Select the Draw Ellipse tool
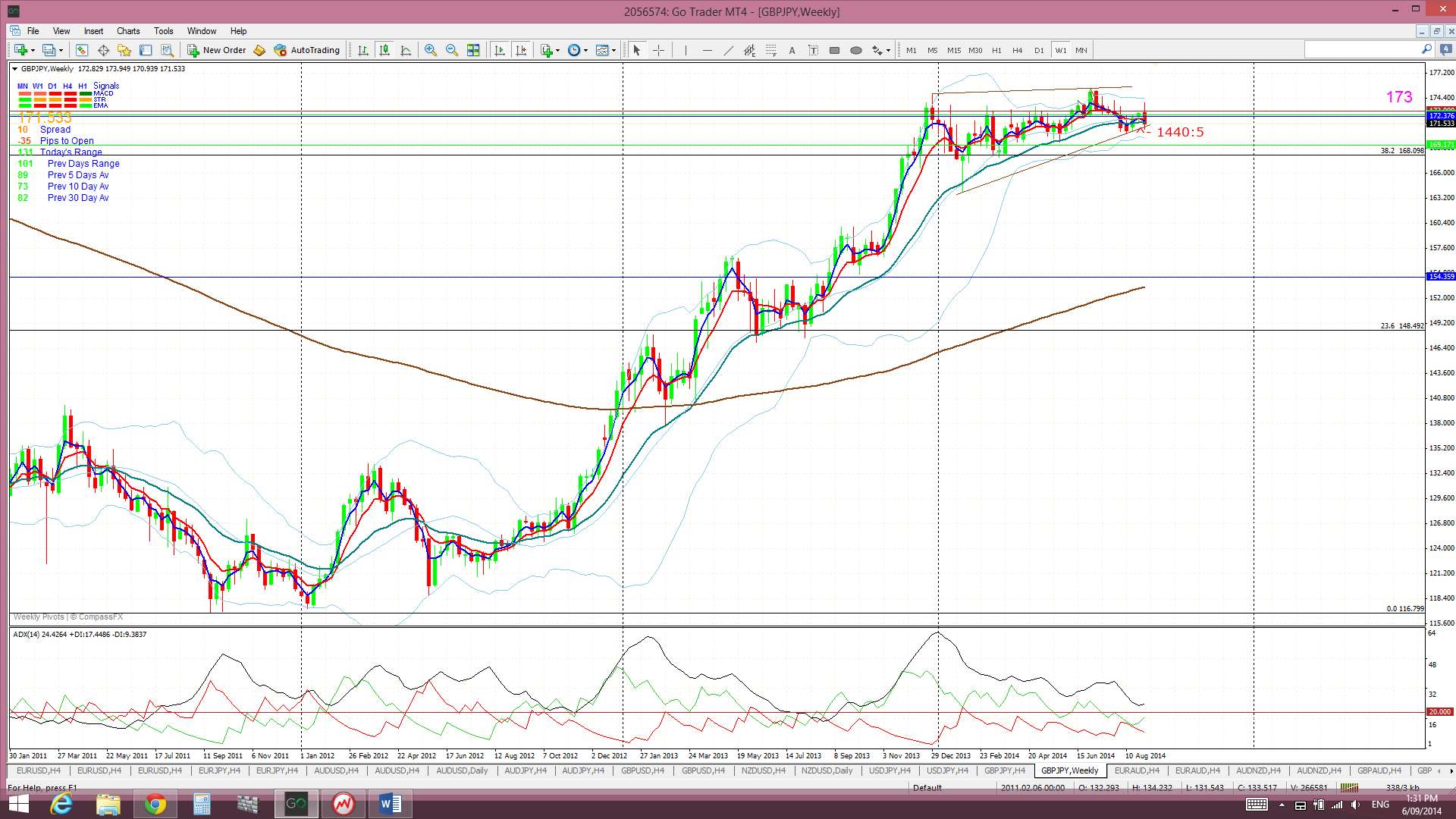Image resolution: width=1456 pixels, height=819 pixels. click(855, 50)
